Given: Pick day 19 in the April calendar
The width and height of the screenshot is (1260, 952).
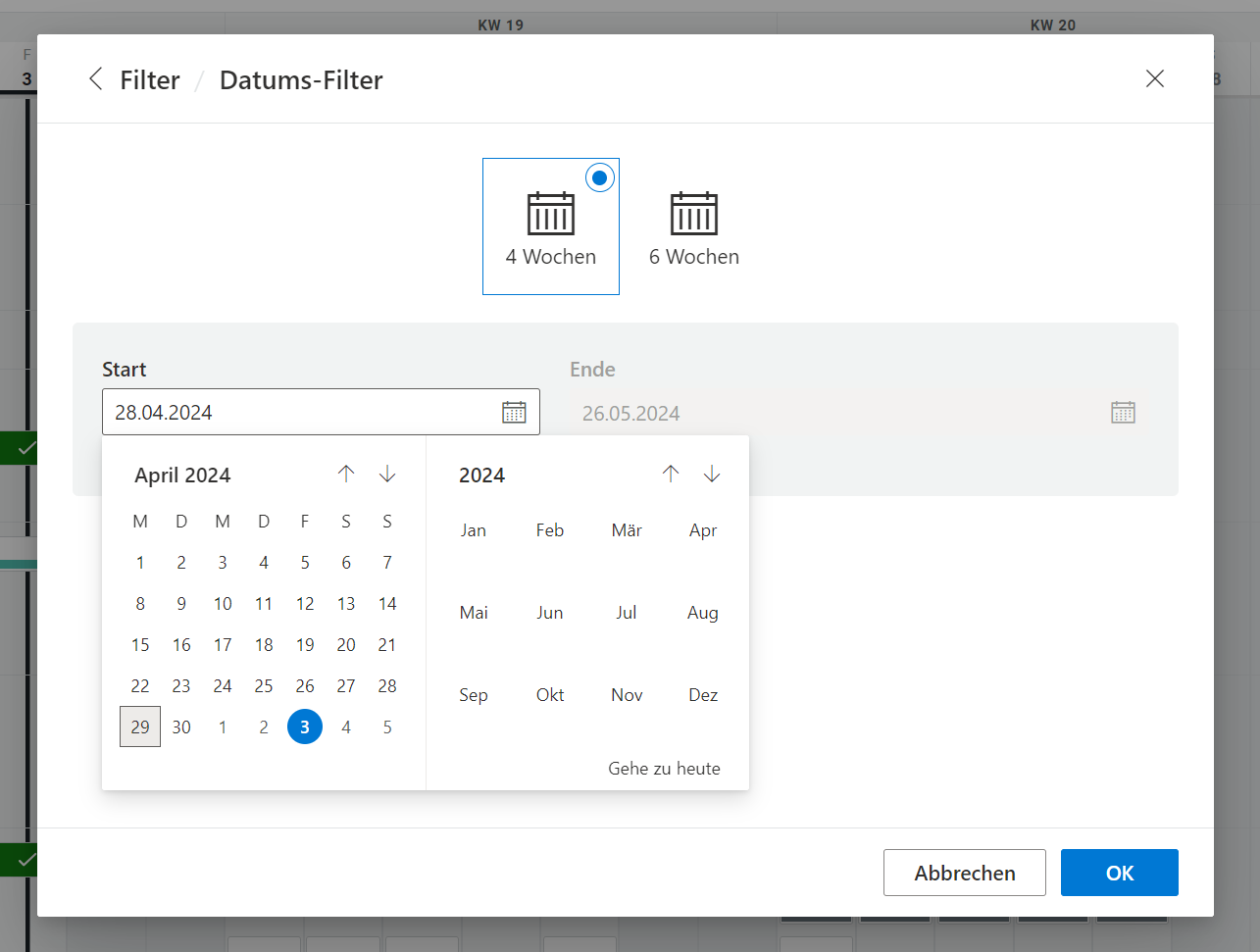Looking at the screenshot, I should [x=305, y=645].
